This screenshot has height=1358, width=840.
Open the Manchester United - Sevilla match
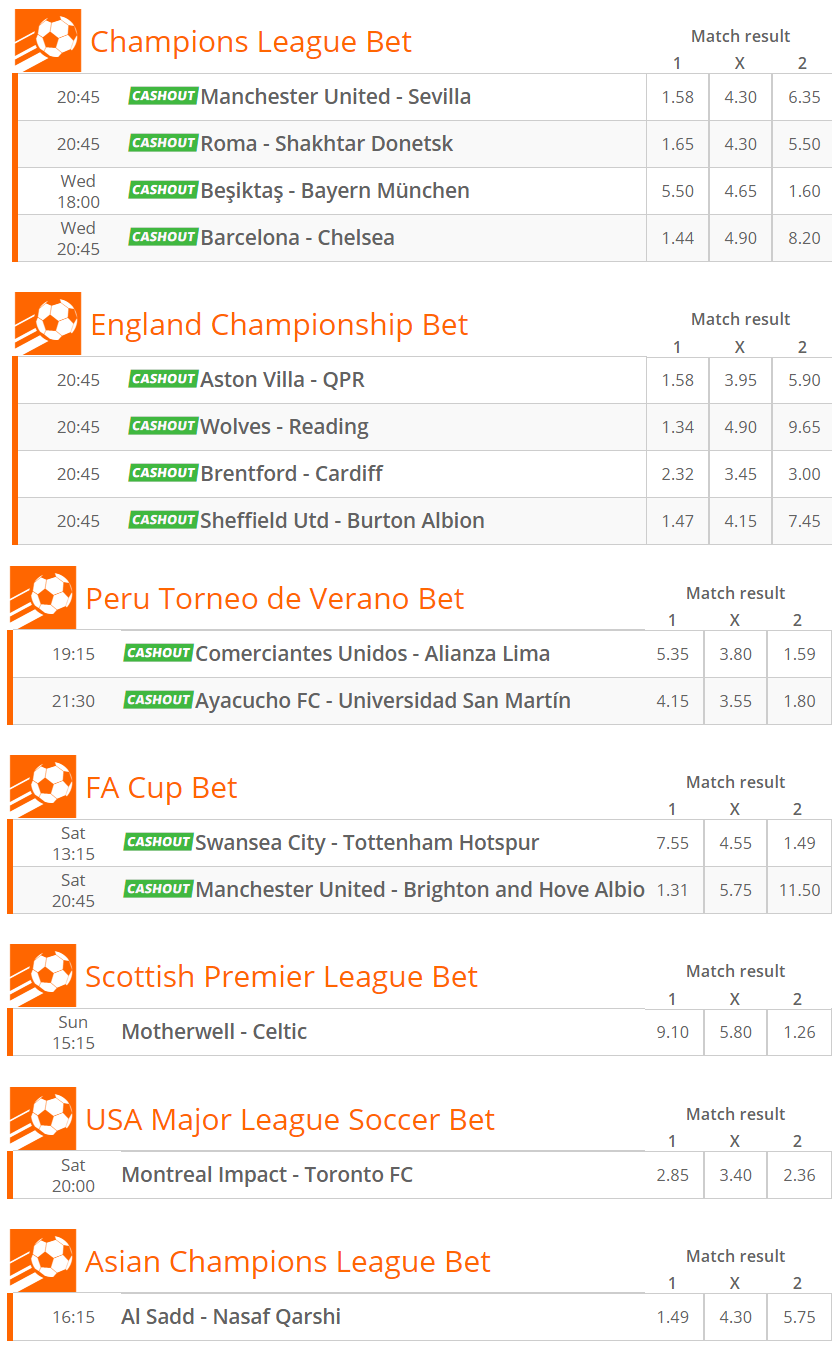(335, 97)
